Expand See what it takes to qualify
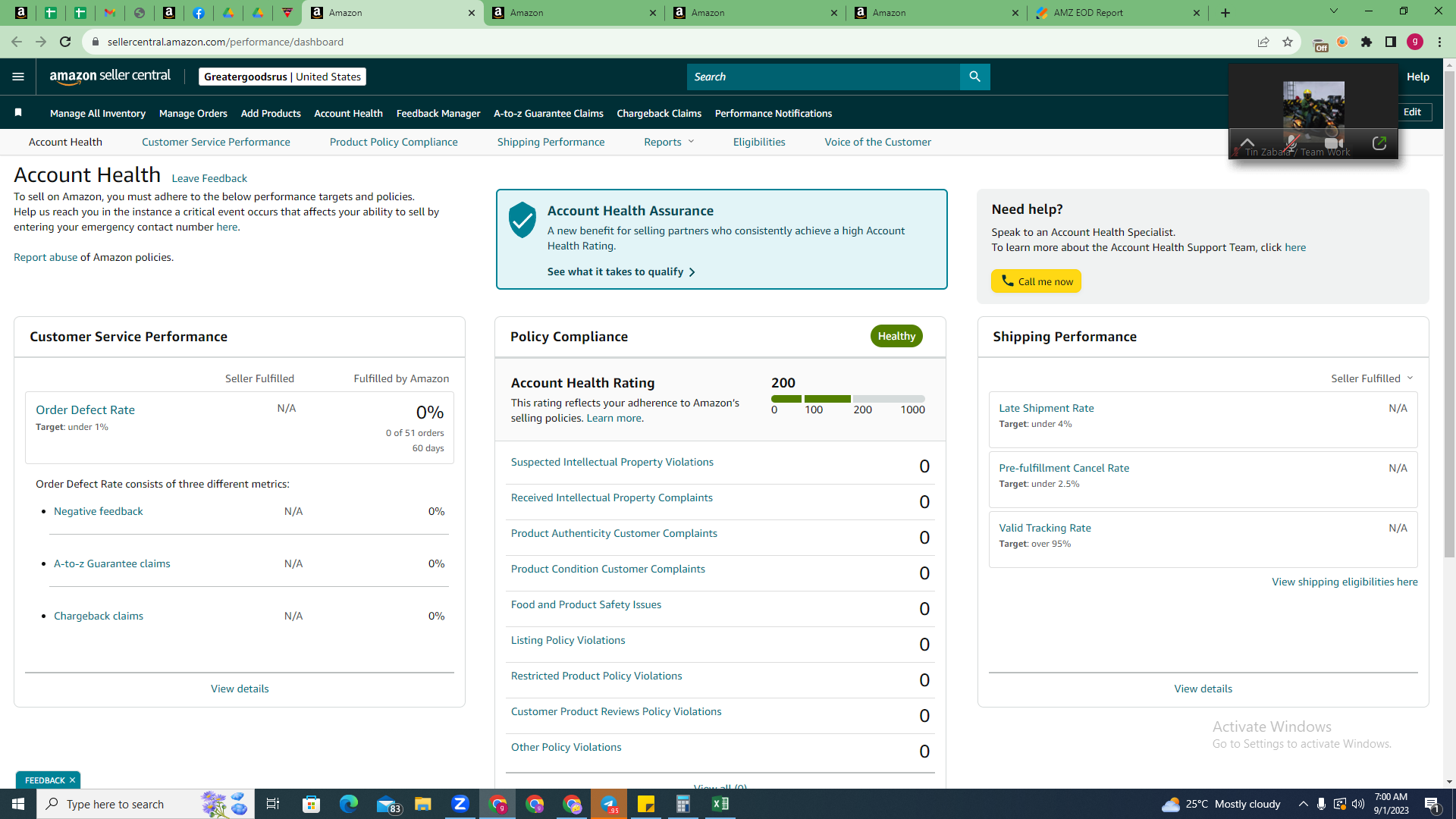The image size is (1456, 819). tap(621, 271)
